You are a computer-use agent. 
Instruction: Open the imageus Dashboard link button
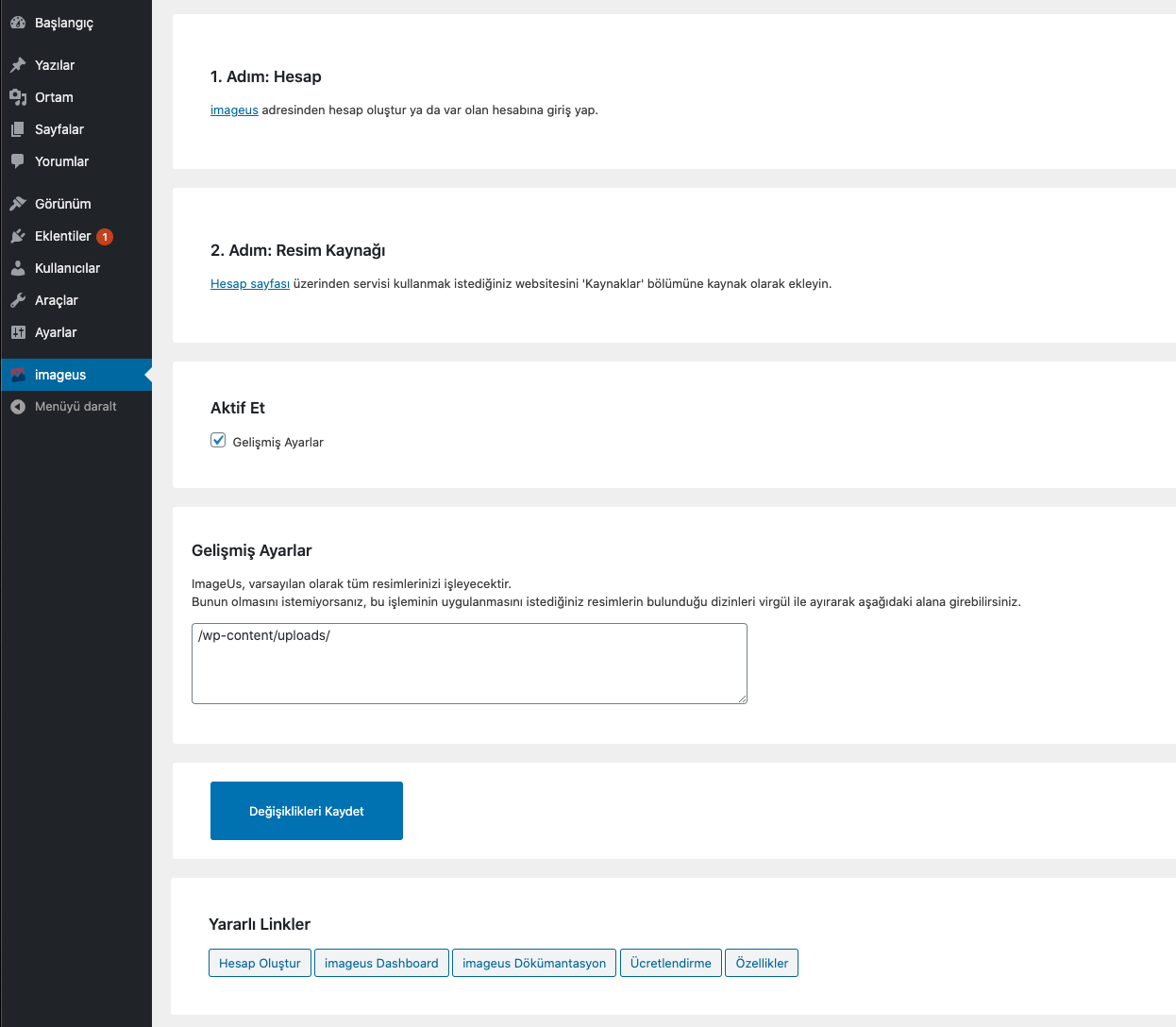click(x=381, y=963)
